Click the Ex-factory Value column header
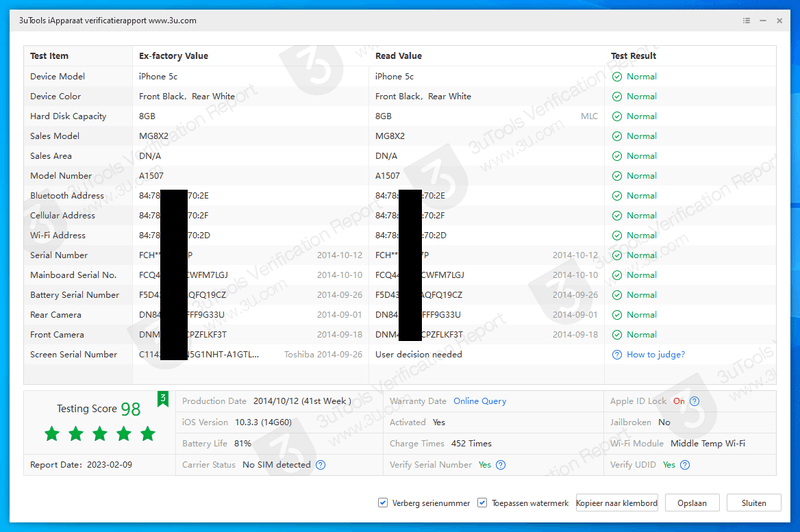Image resolution: width=800 pixels, height=532 pixels. (x=173, y=56)
